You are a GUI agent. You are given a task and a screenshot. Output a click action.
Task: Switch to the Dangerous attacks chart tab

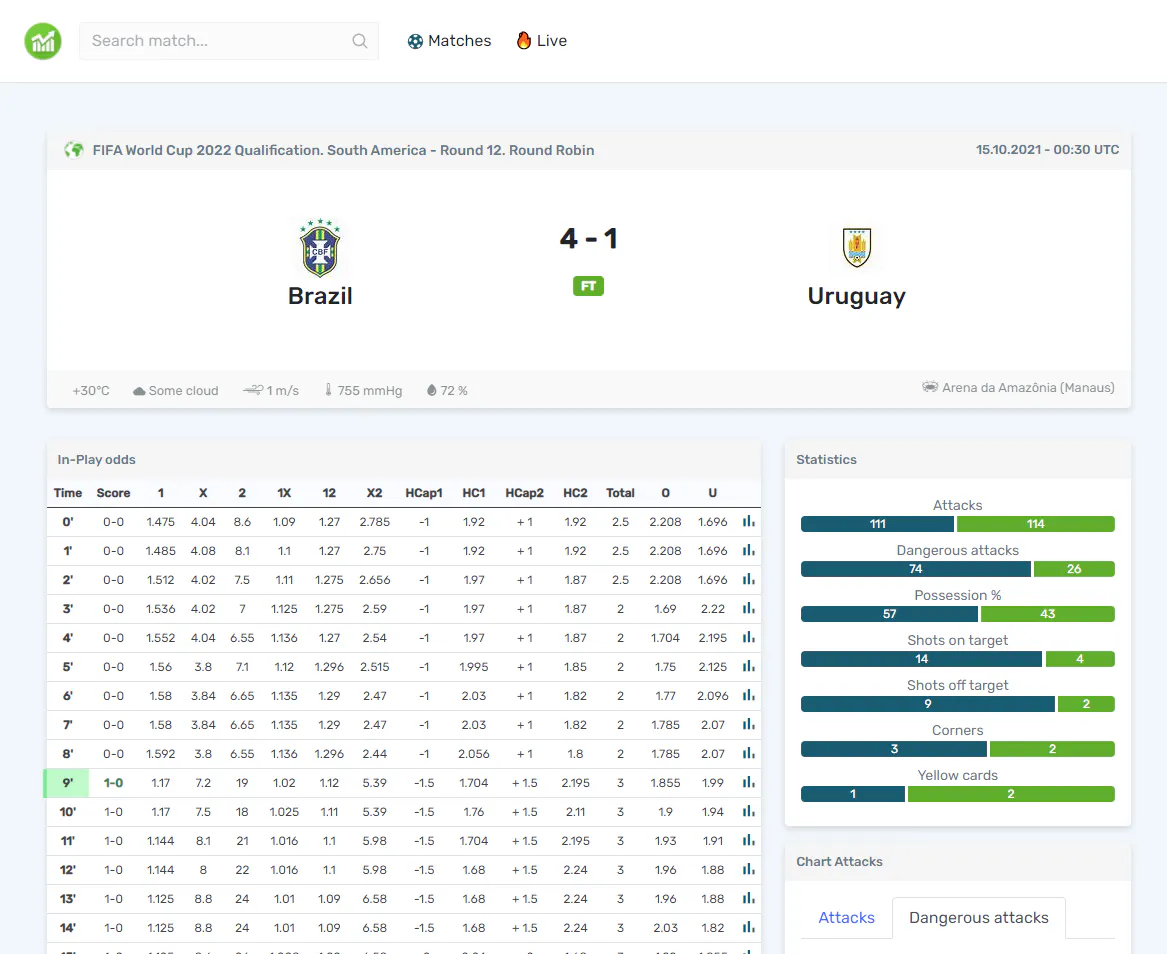click(979, 918)
